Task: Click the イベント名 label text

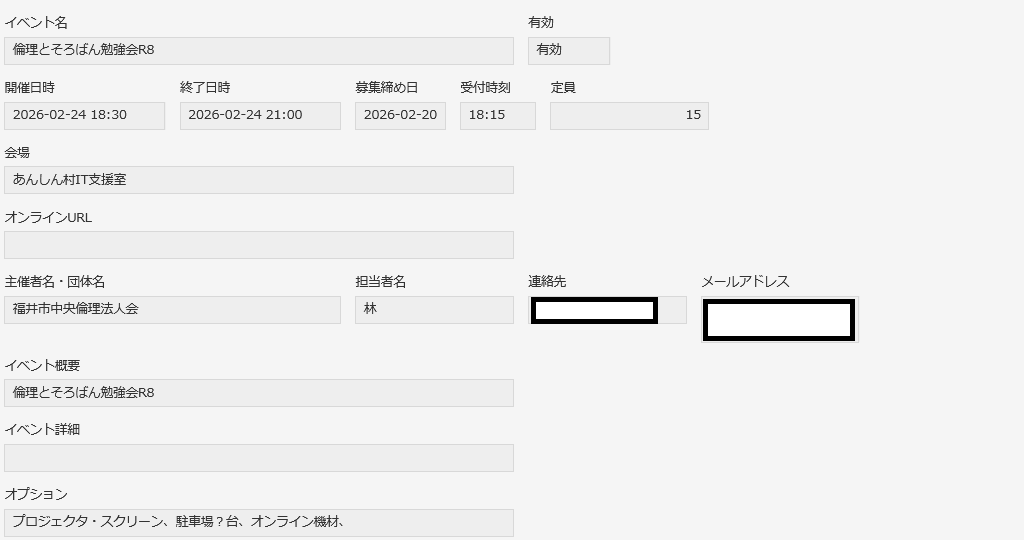Action: pos(36,23)
